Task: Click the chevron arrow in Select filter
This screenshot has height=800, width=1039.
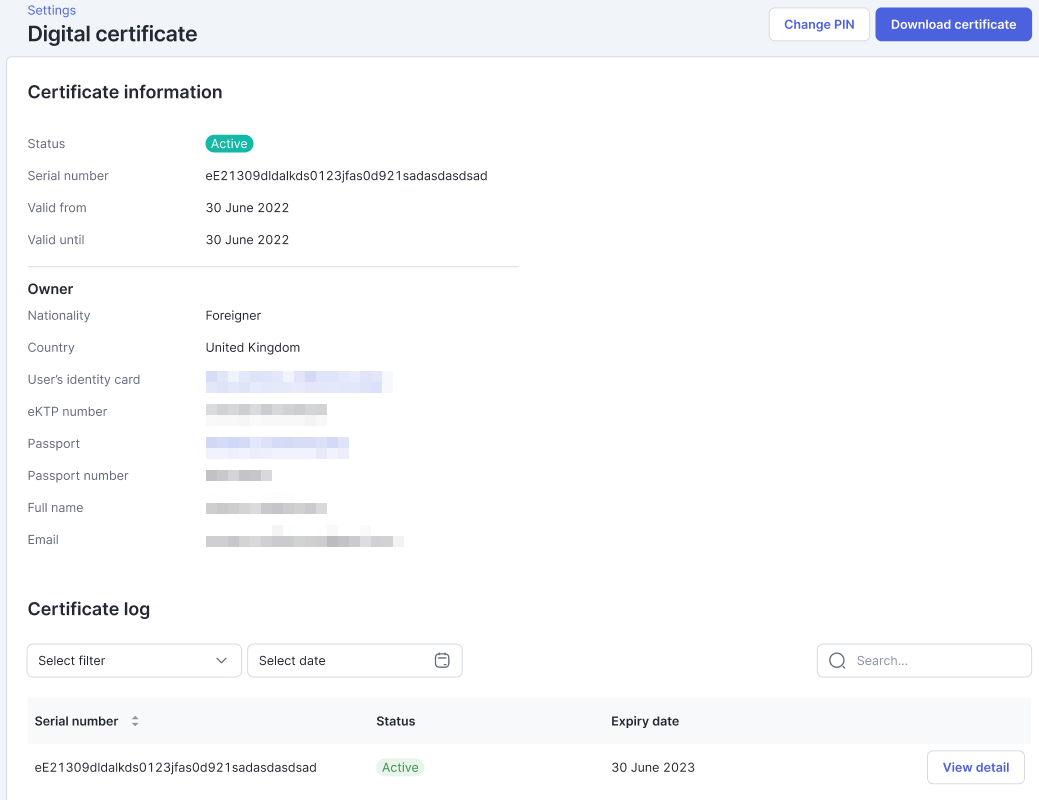Action: coord(222,660)
